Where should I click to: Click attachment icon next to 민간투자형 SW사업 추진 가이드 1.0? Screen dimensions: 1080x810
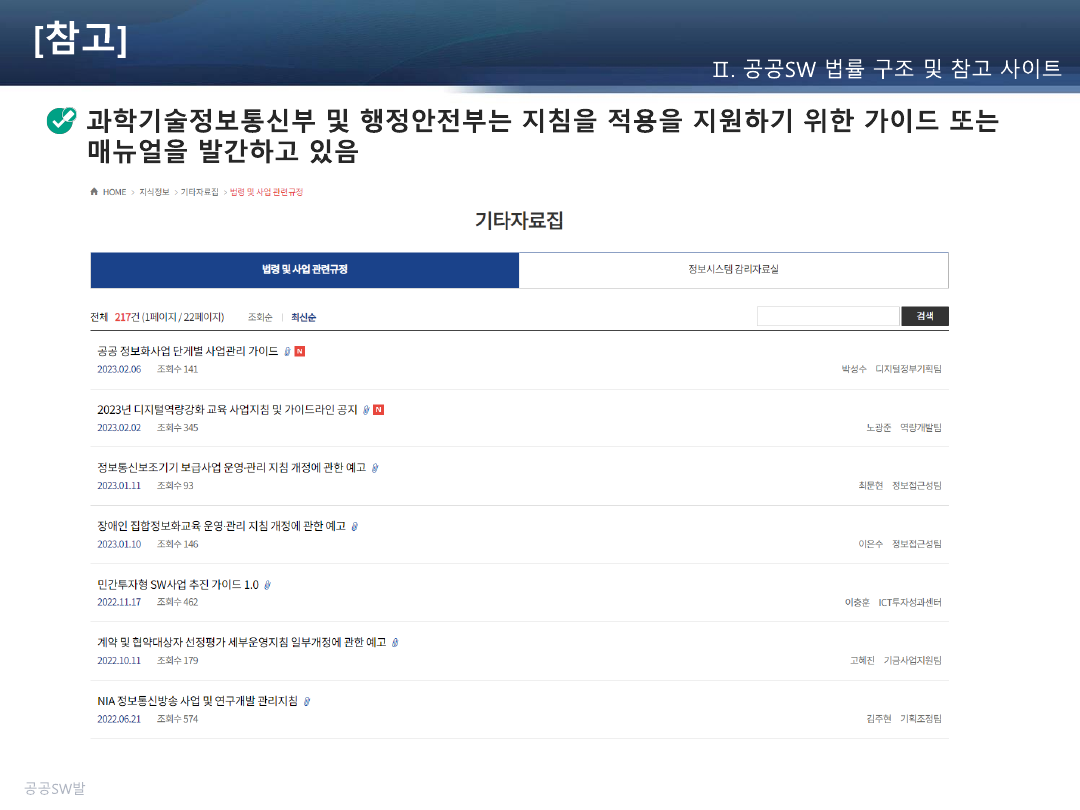pyautogui.click(x=267, y=585)
